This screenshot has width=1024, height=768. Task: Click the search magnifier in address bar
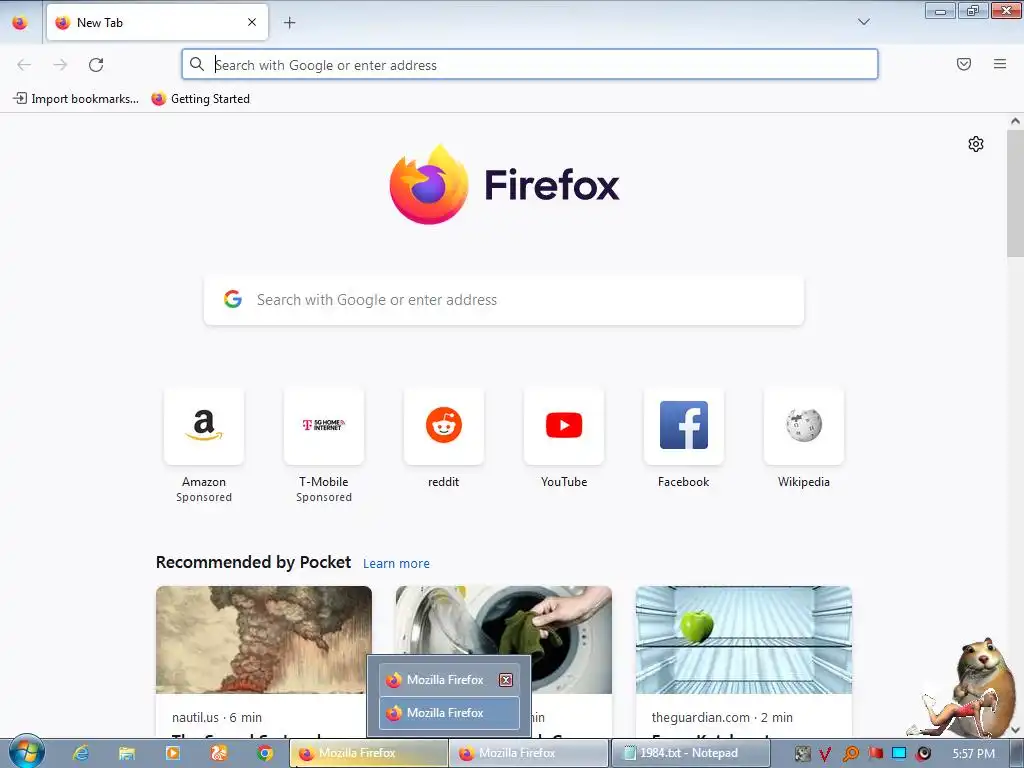click(197, 65)
